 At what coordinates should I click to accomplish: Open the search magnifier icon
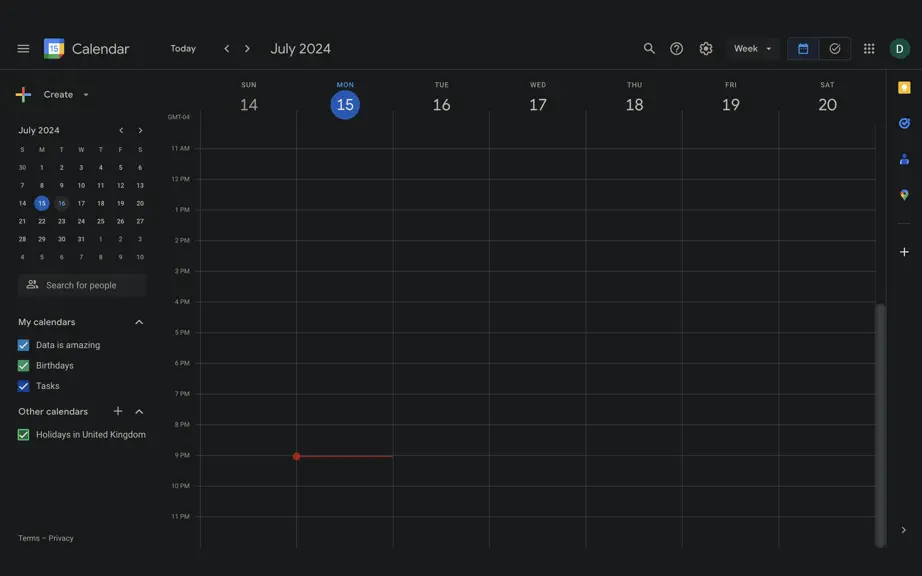coord(649,49)
